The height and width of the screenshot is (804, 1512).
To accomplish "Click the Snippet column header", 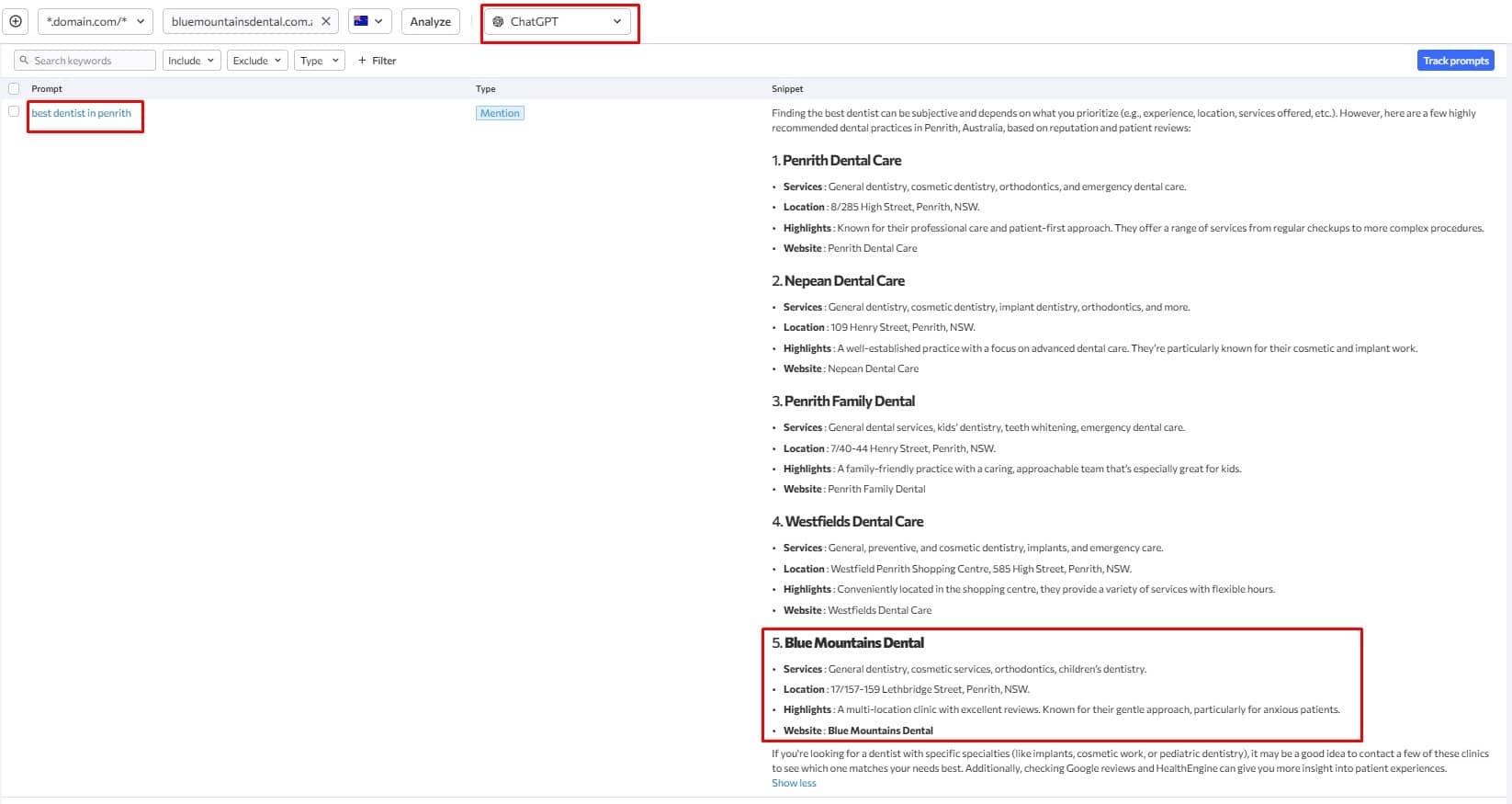I will (x=787, y=89).
